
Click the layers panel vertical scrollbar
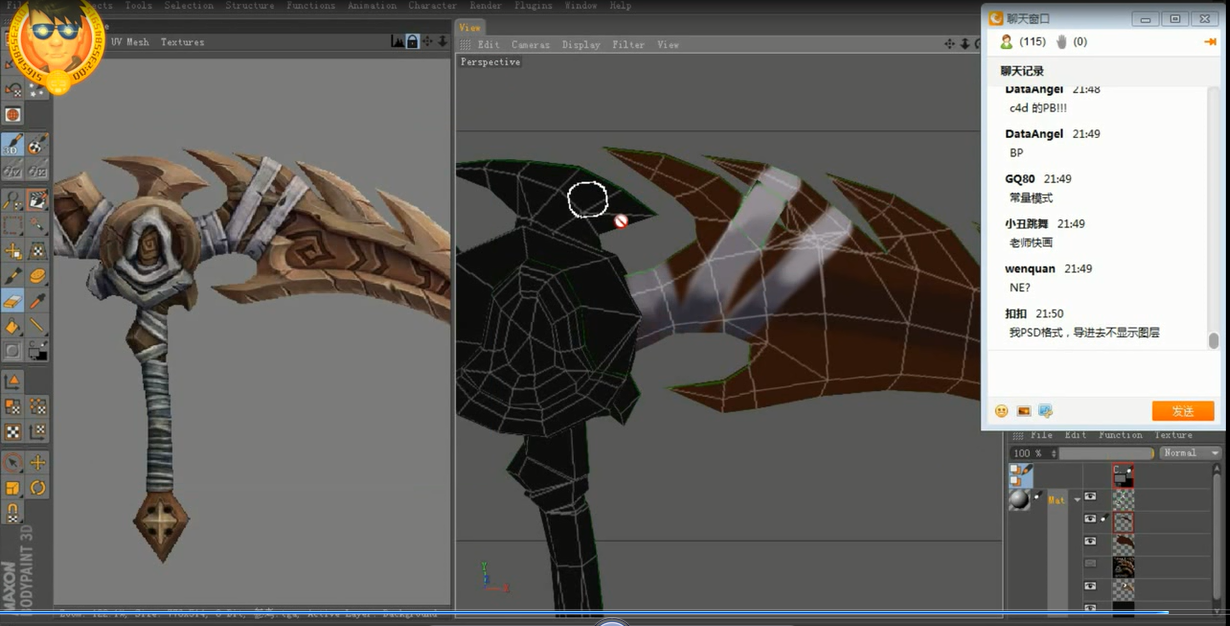click(1217, 535)
